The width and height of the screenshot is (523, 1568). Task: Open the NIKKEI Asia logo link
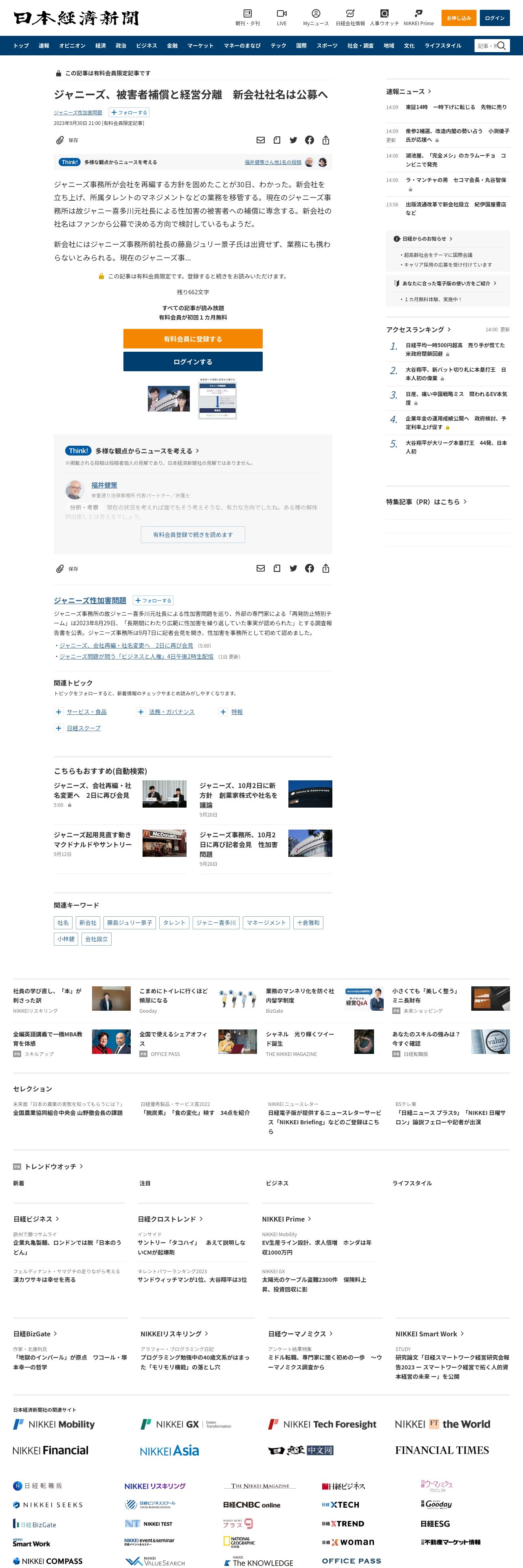tap(169, 1450)
